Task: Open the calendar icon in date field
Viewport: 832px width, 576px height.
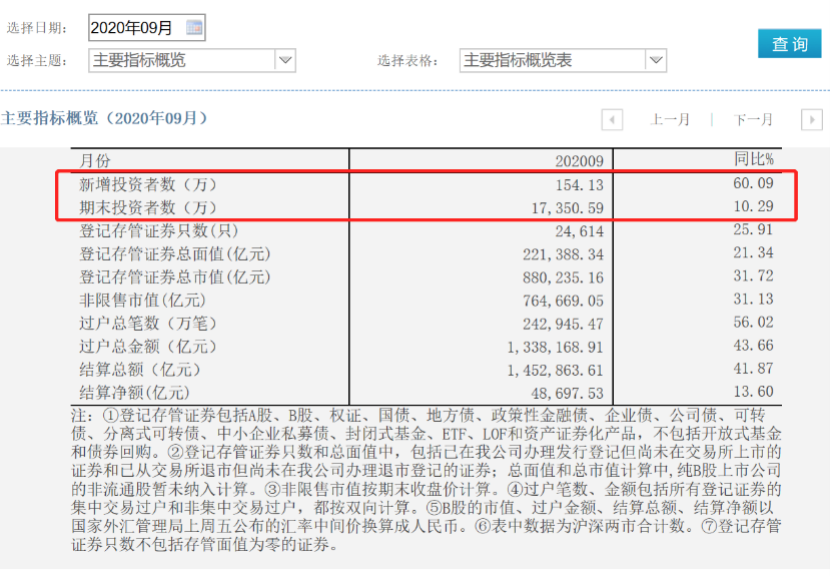Action: pyautogui.click(x=194, y=28)
